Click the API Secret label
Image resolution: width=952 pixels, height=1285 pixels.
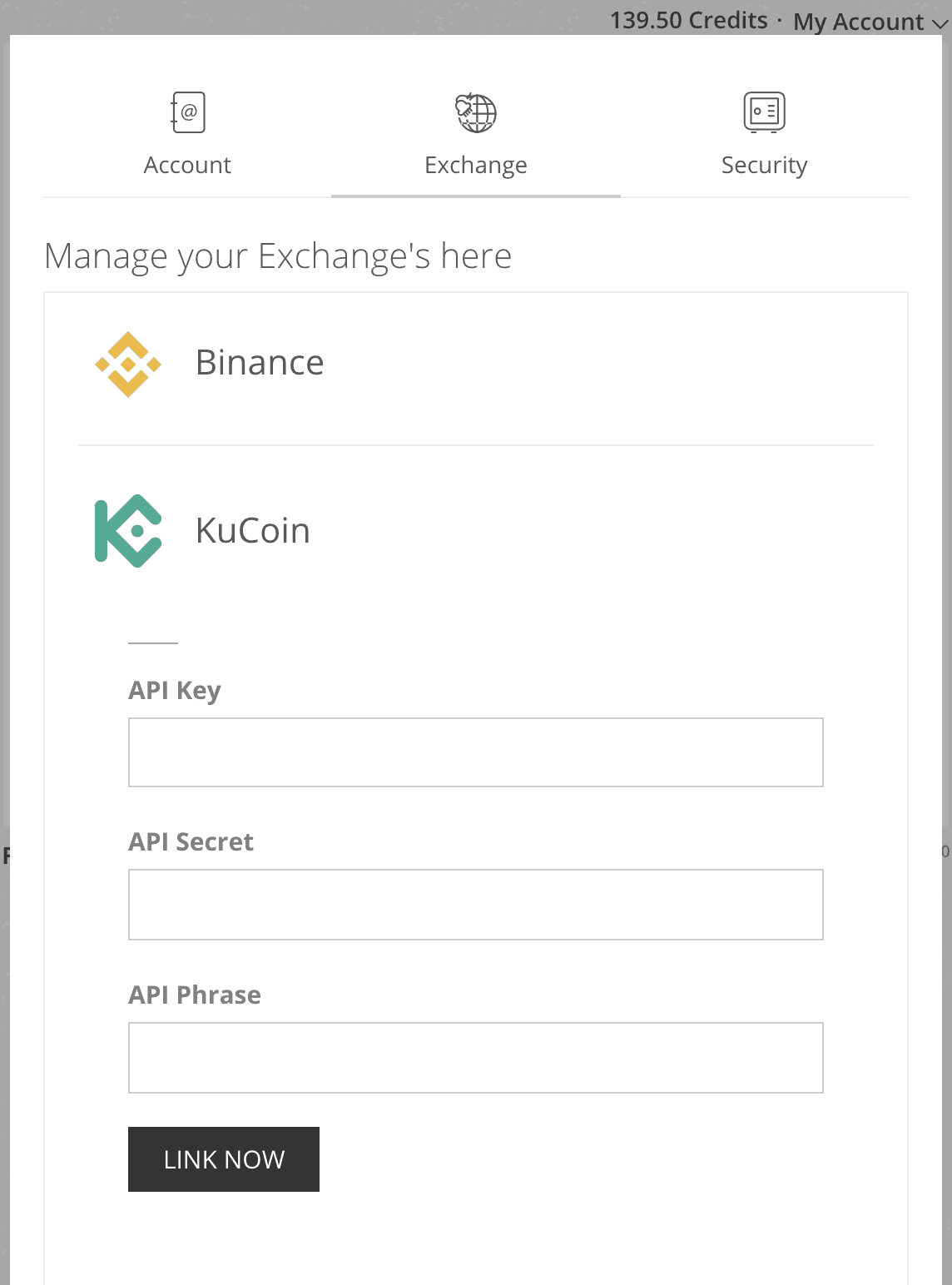(x=191, y=842)
